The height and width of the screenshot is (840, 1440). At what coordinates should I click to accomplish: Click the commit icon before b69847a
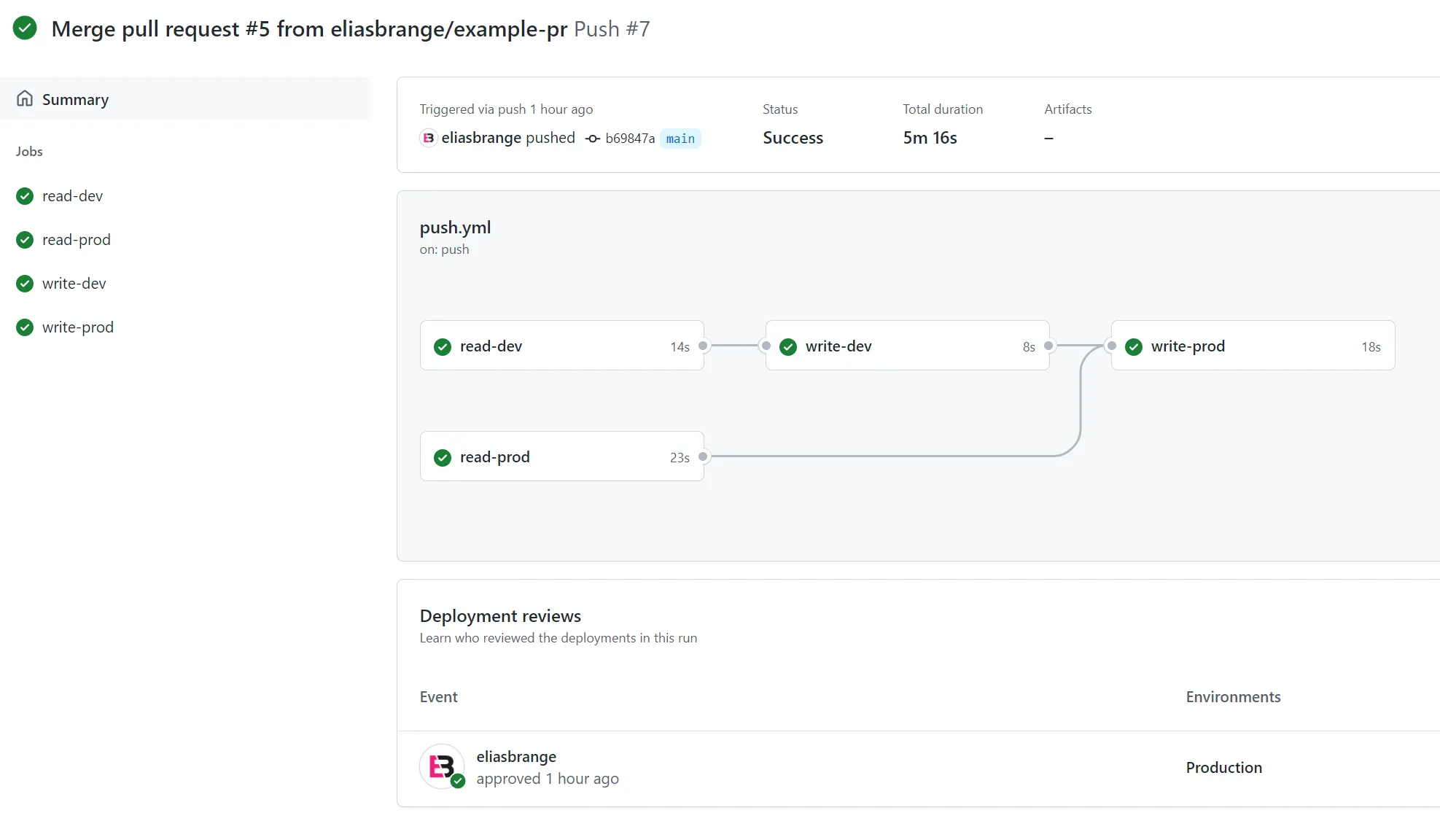click(x=593, y=138)
